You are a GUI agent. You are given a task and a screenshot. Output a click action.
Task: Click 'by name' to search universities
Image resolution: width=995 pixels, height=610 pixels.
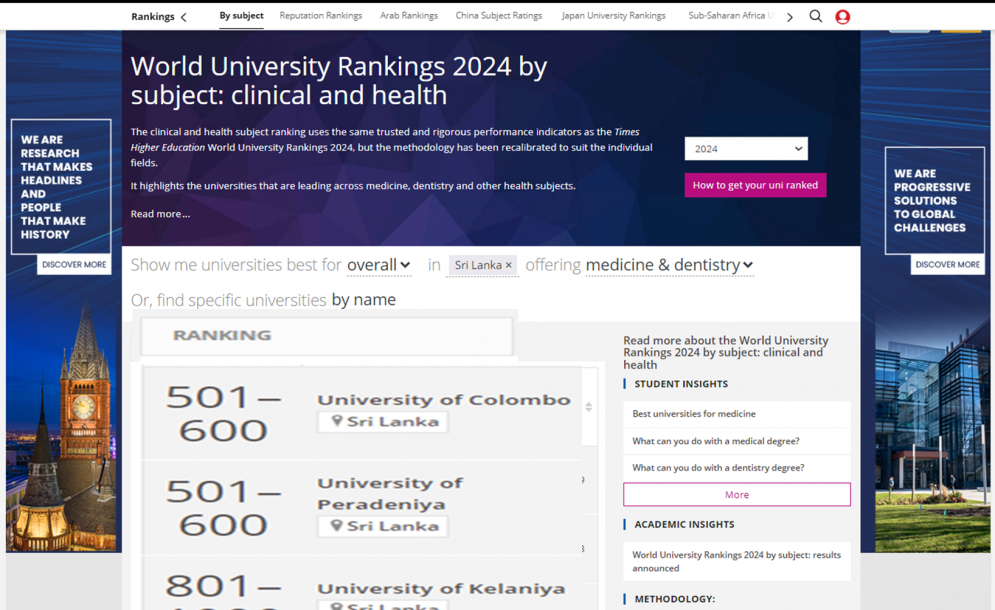click(364, 300)
